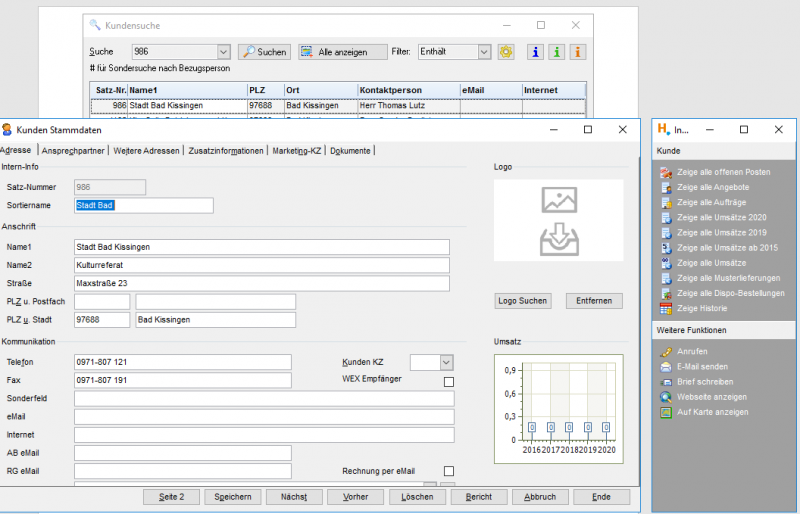Click the green info icon in Kundensuche
This screenshot has height=514, width=800.
[557, 52]
